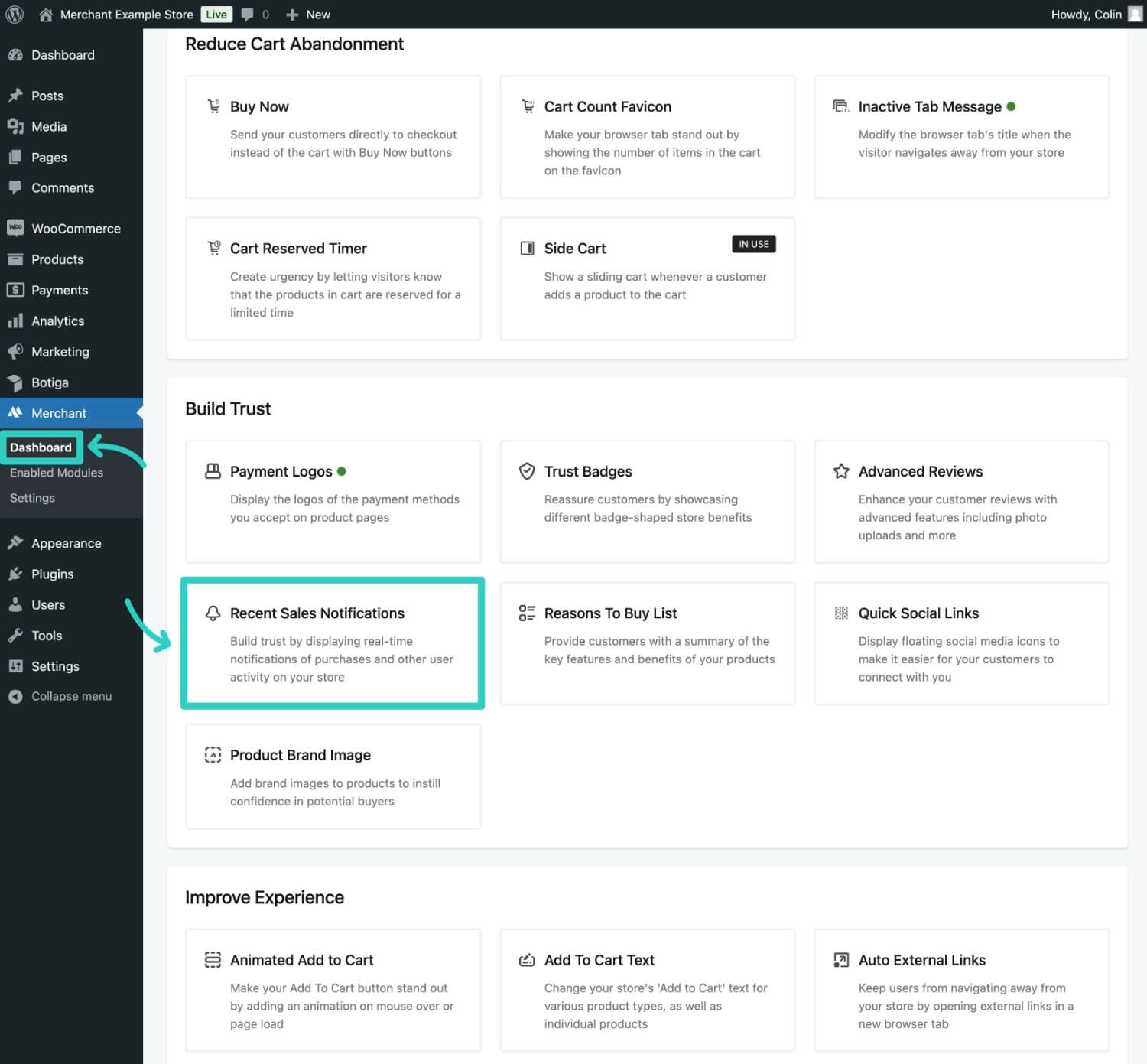Click the Auto External Links icon
1147x1064 pixels.
841,959
